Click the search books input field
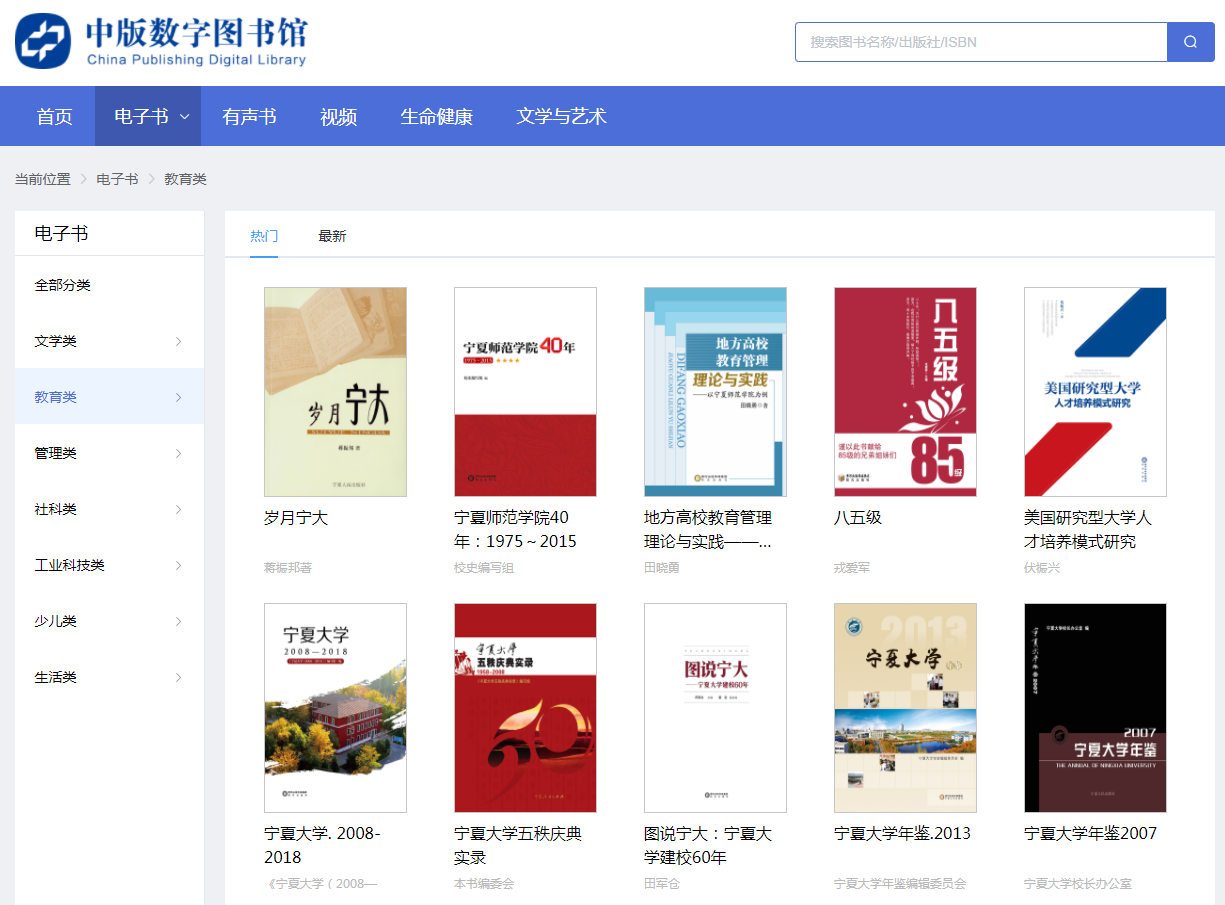The width and height of the screenshot is (1225, 905). (x=980, y=42)
